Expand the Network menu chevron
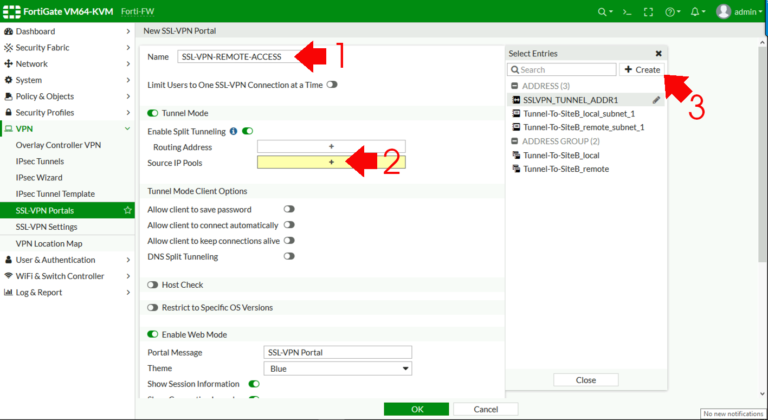 tap(128, 64)
